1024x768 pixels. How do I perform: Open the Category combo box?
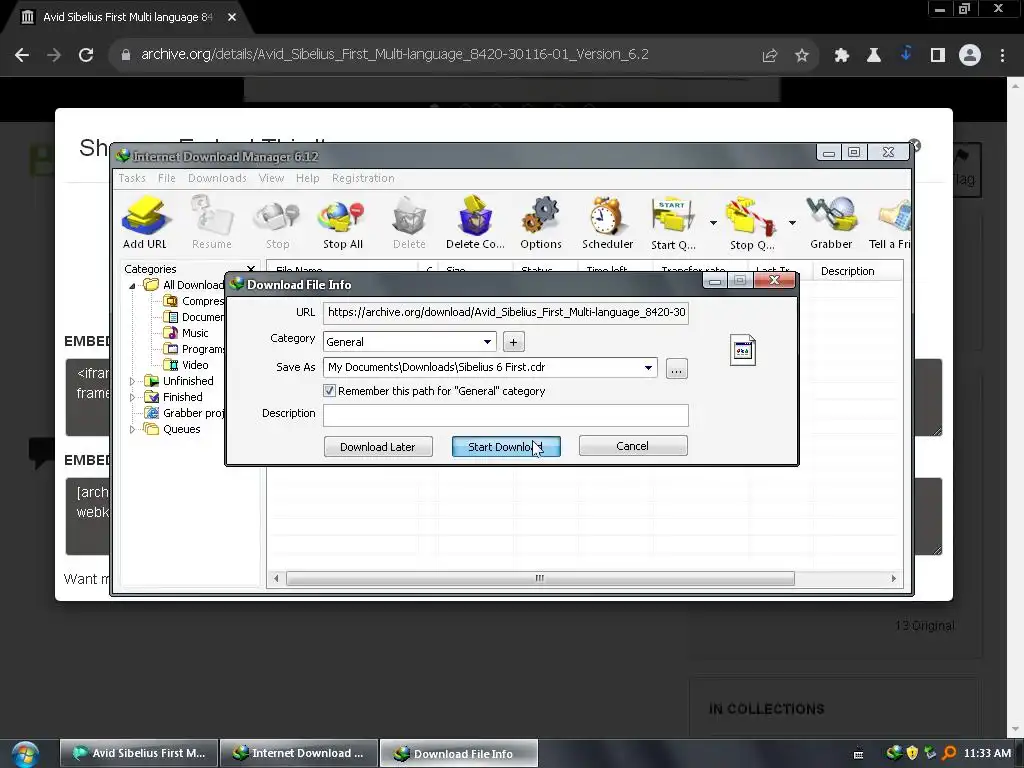point(409,342)
